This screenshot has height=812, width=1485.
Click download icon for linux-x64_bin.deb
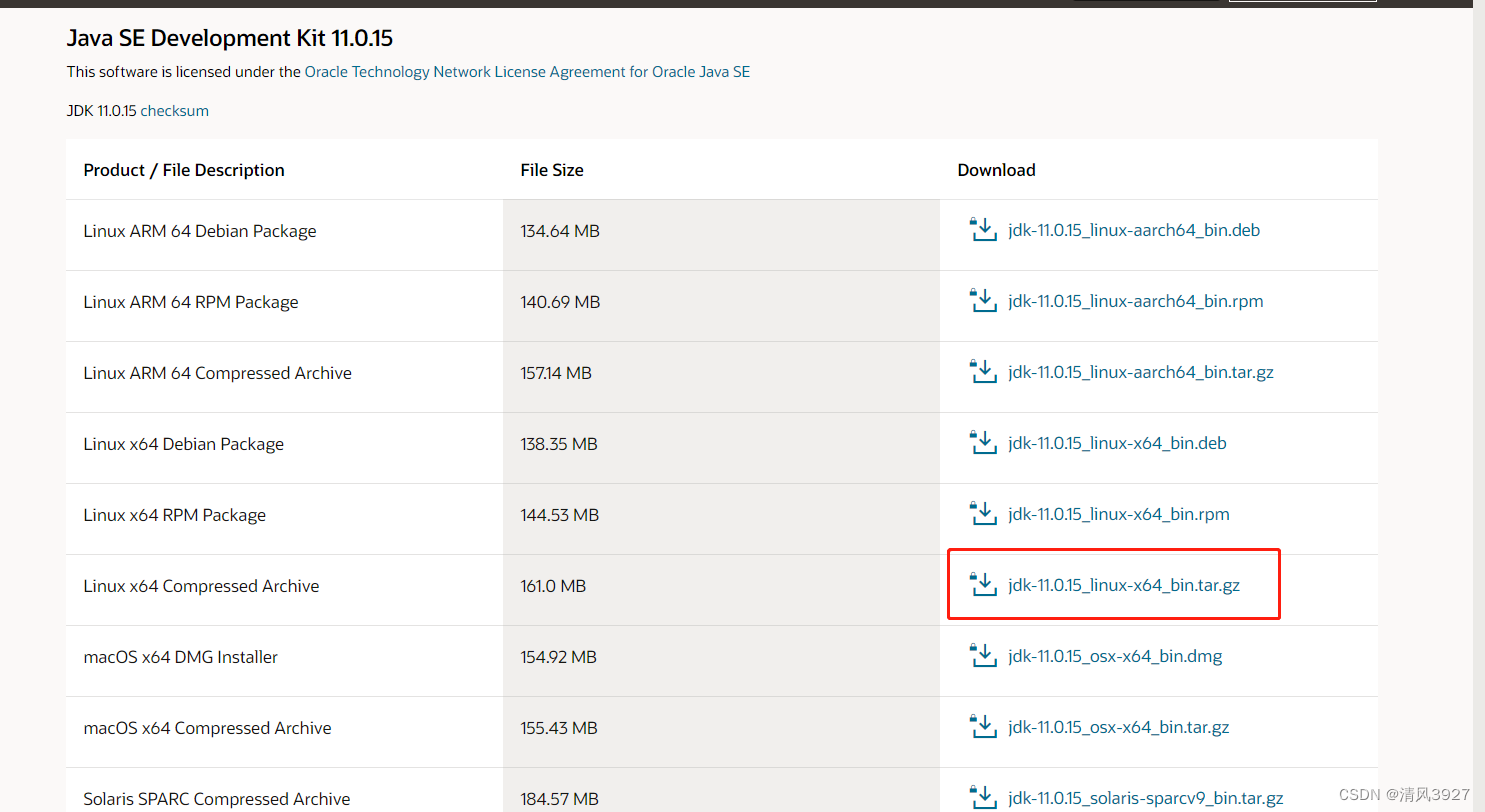click(x=984, y=442)
